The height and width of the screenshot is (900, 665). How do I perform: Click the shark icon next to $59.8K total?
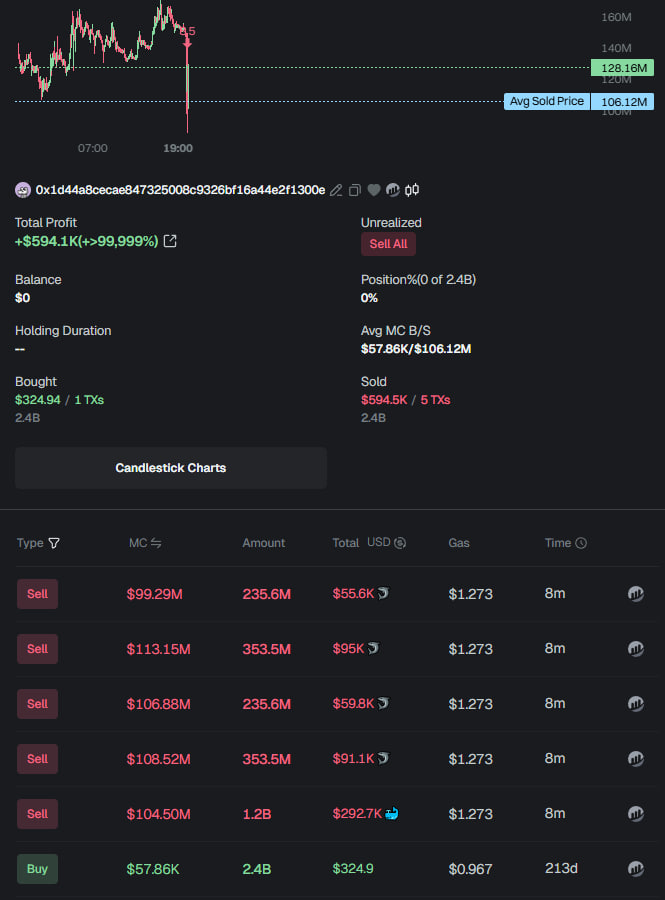[x=383, y=703]
